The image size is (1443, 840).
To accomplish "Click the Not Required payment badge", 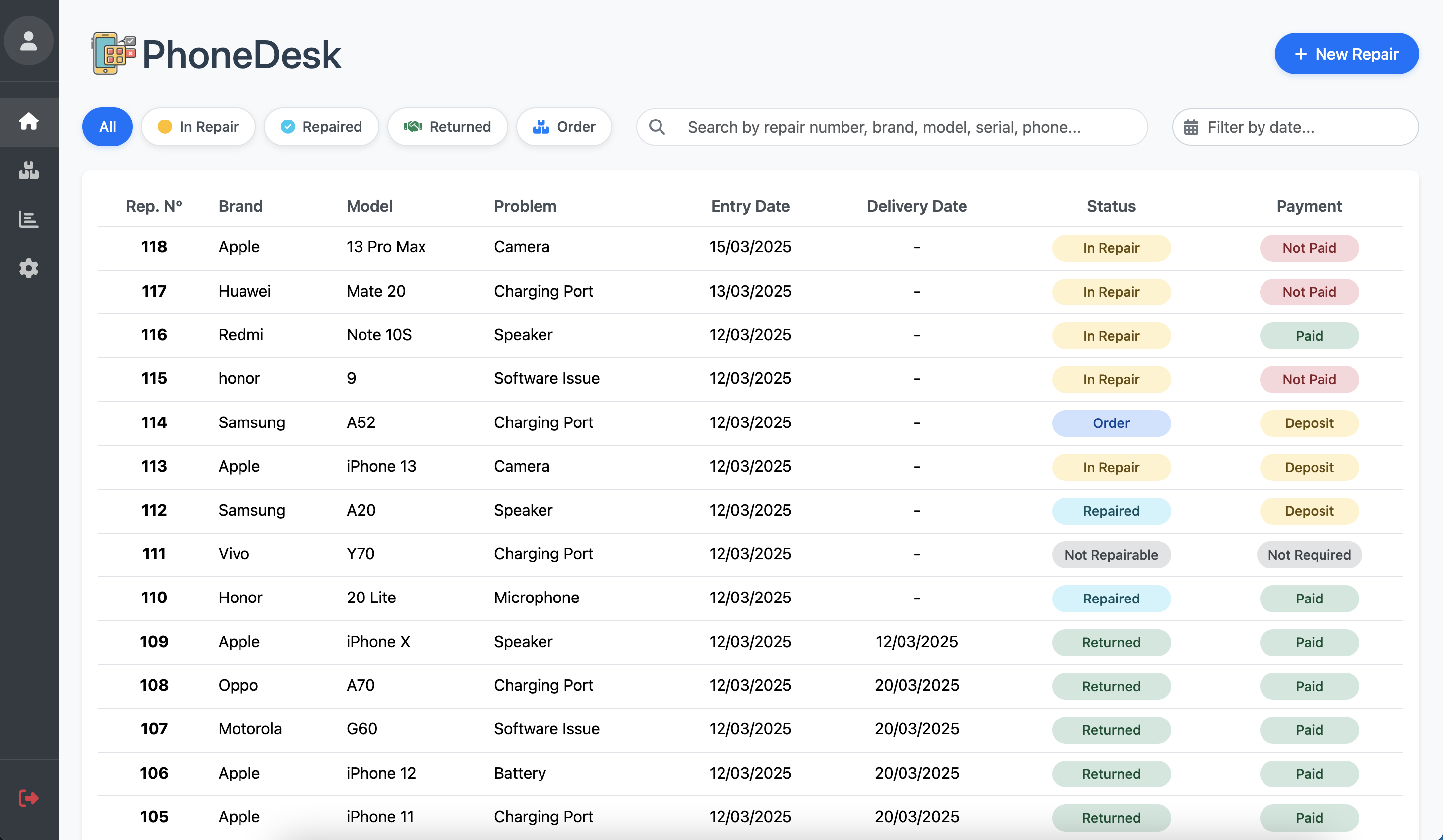I will pos(1309,555).
